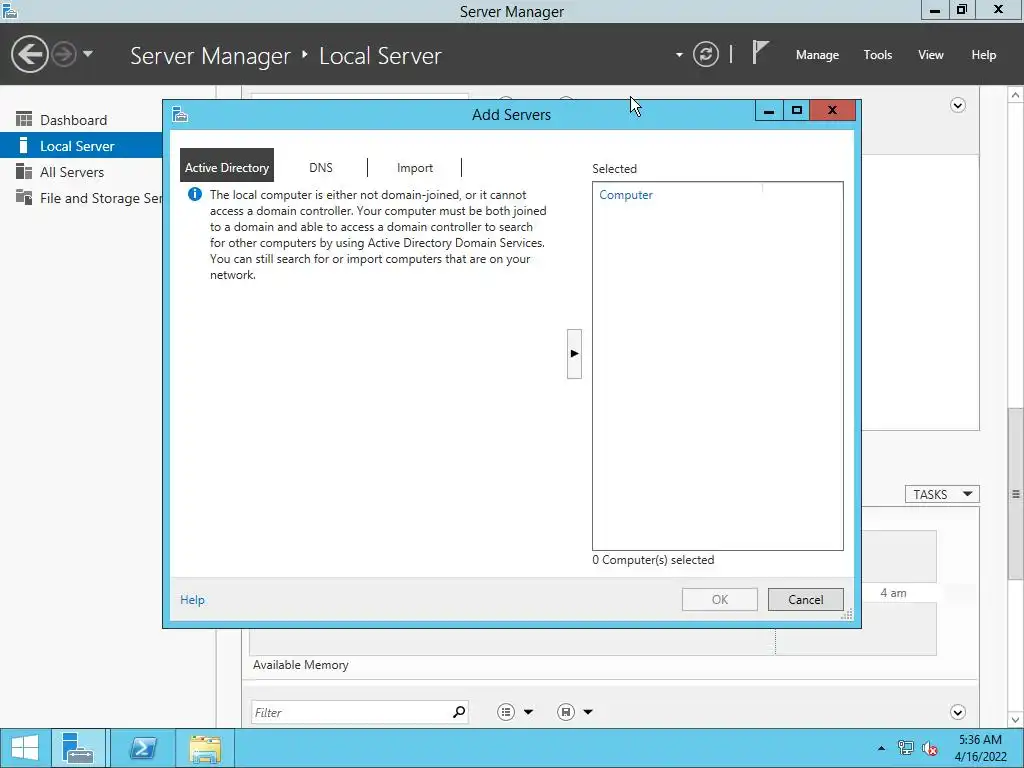The width and height of the screenshot is (1024, 768).
Task: Click the forward navigation arrow in header
Action: point(64,54)
